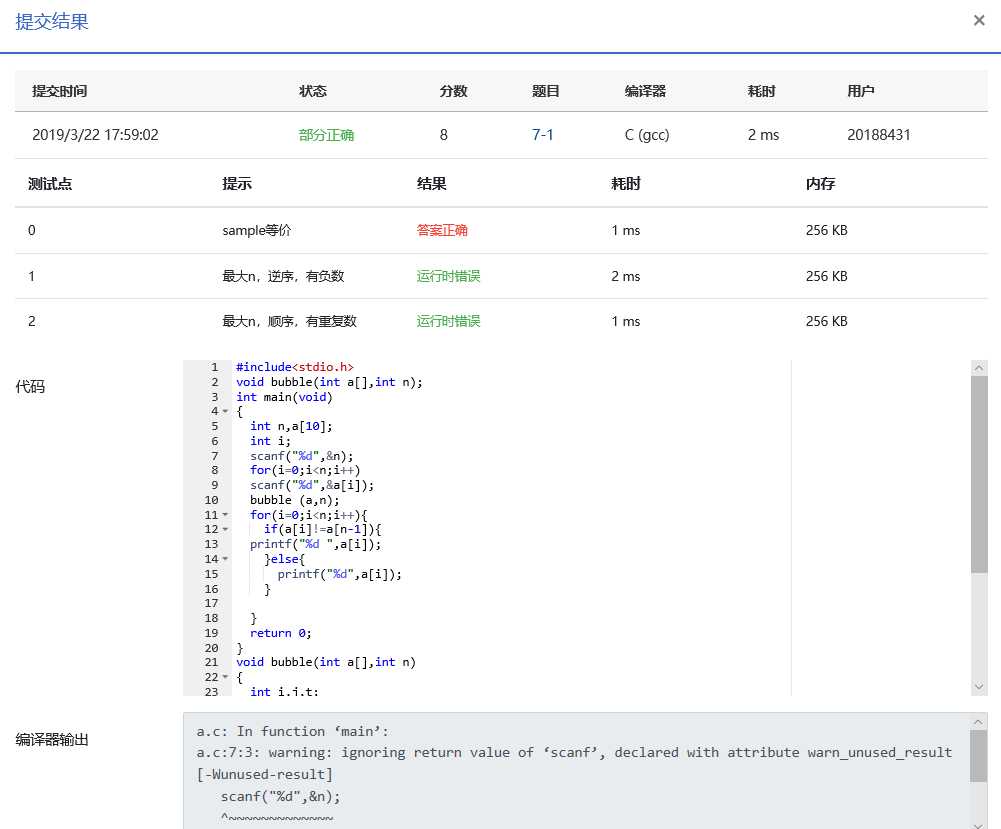Click compiler value C (gcc)
Image resolution: width=1001 pixels, height=829 pixels.
tap(647, 135)
